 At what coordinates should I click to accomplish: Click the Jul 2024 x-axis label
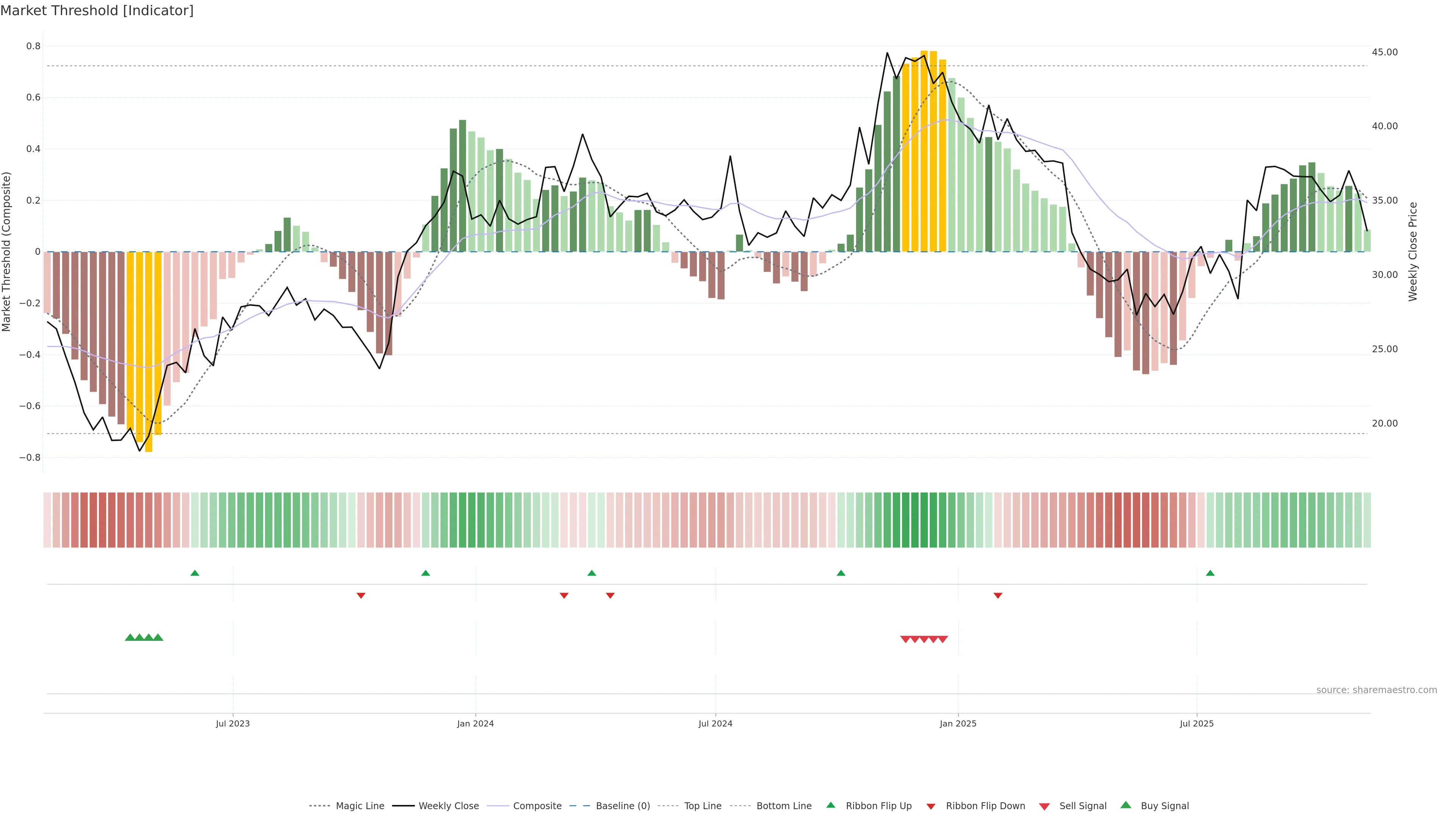coord(715,723)
